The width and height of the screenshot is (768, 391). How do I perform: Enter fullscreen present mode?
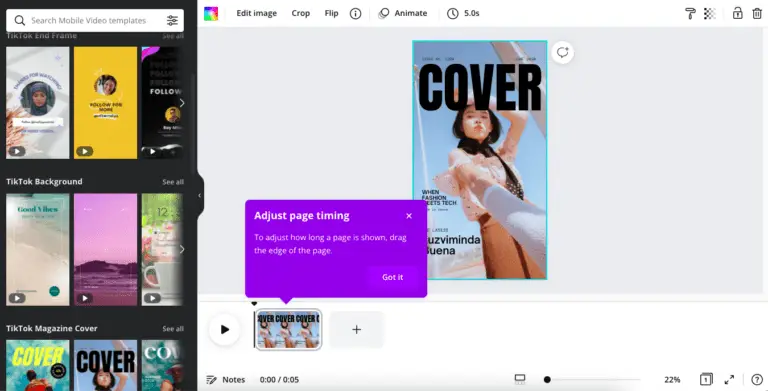click(729, 379)
